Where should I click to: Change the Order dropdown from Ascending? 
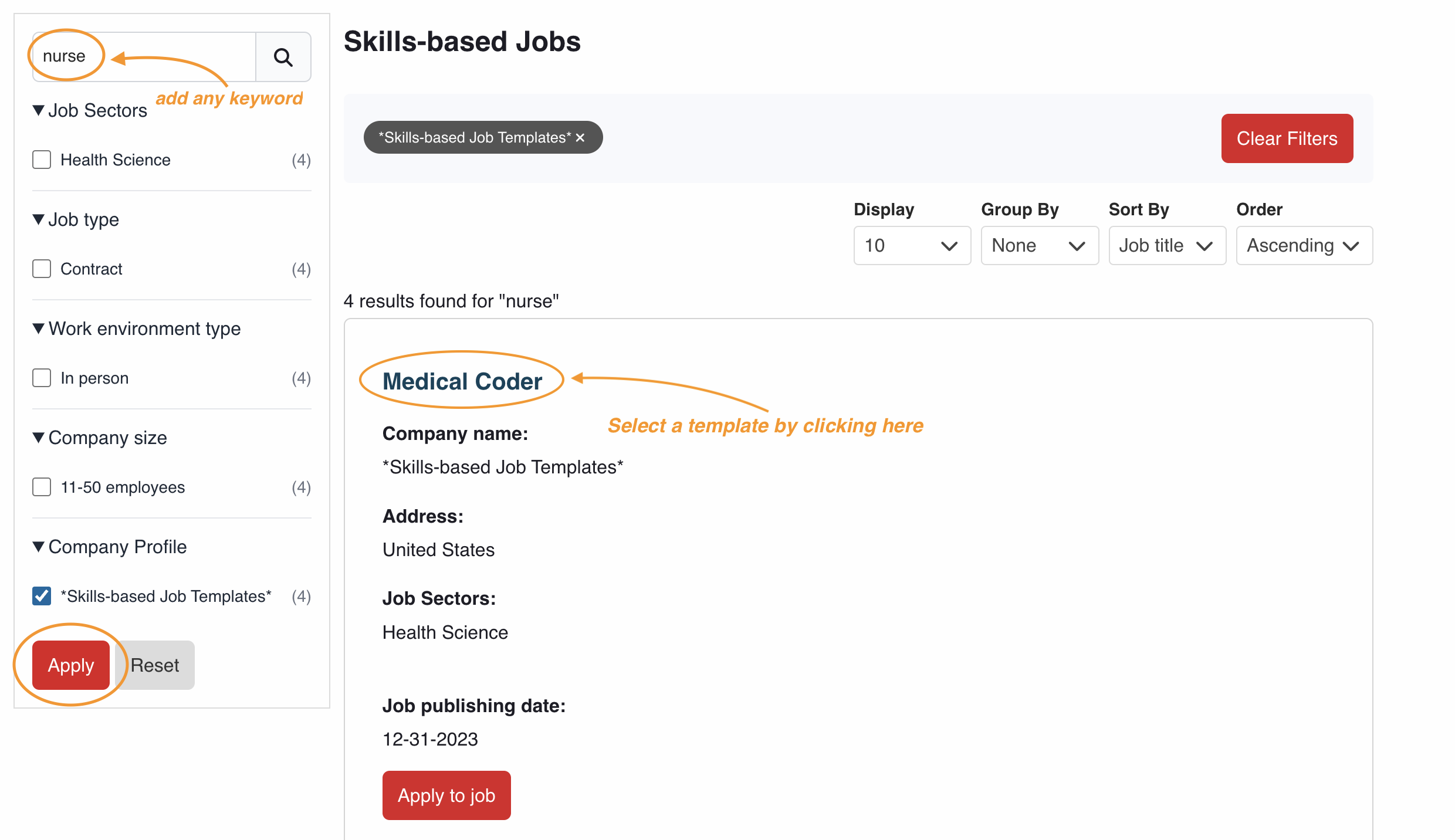point(1304,246)
